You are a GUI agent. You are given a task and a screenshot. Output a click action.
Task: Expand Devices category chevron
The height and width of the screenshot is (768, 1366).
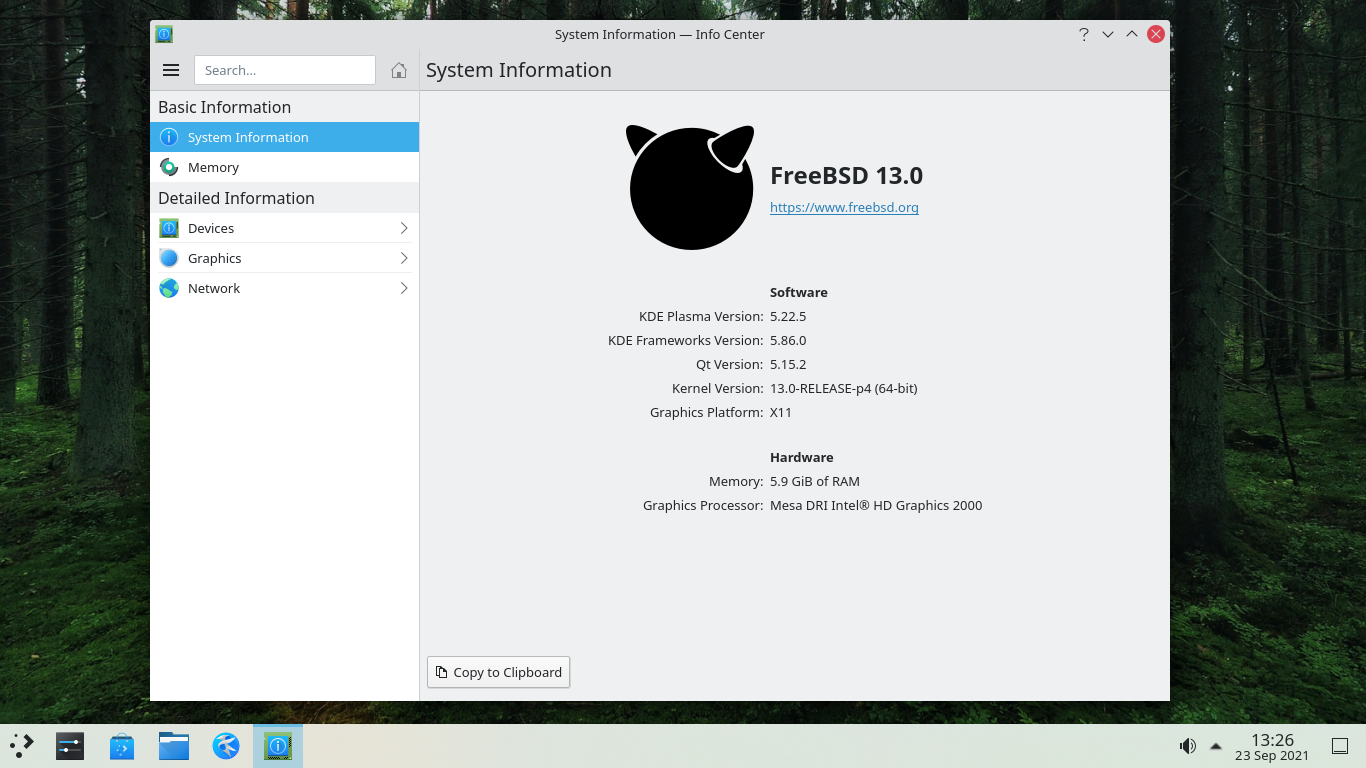coord(404,228)
